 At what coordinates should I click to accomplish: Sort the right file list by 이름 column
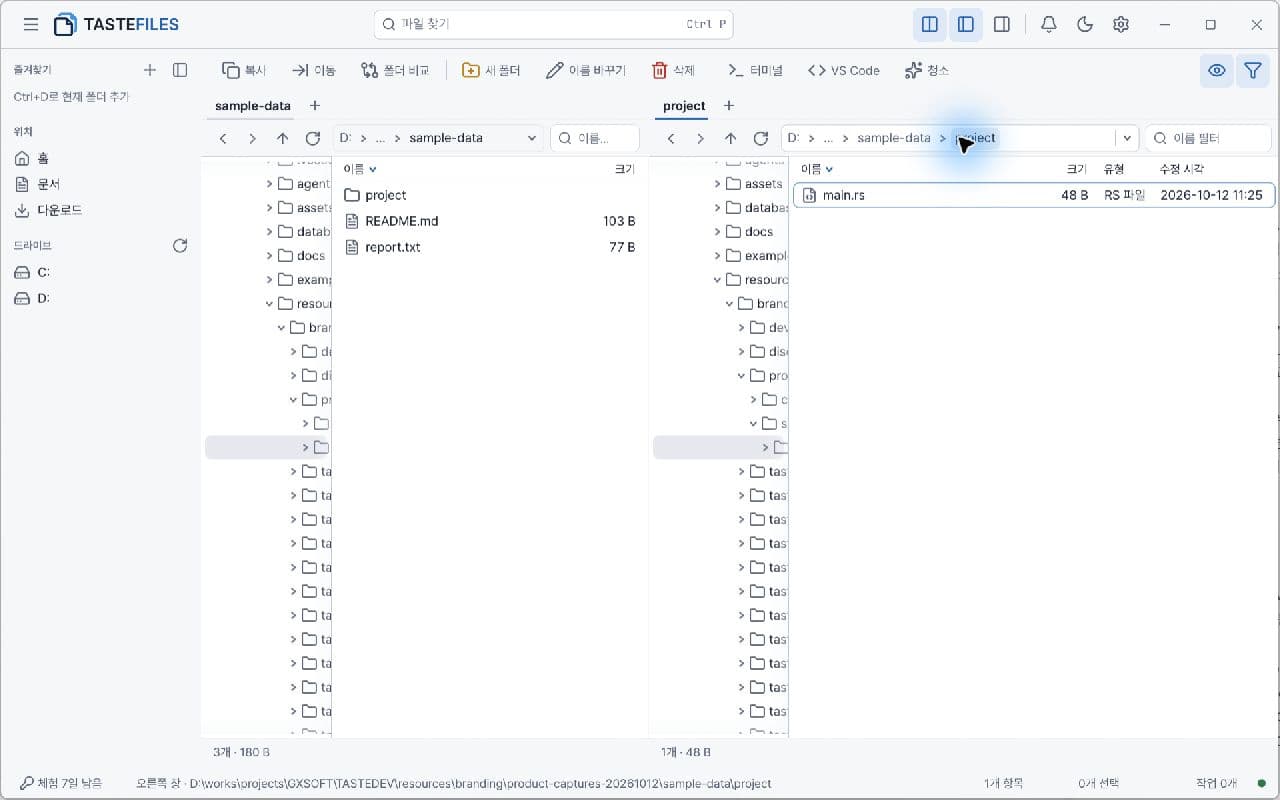click(x=816, y=169)
